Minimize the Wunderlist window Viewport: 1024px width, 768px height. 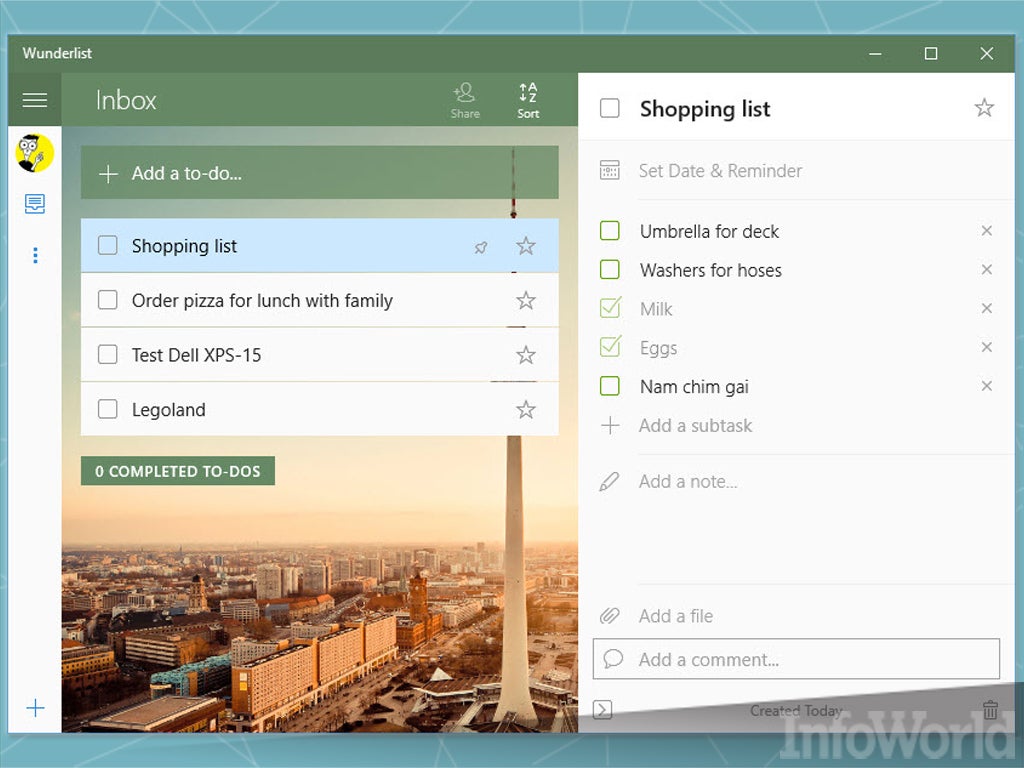876,54
